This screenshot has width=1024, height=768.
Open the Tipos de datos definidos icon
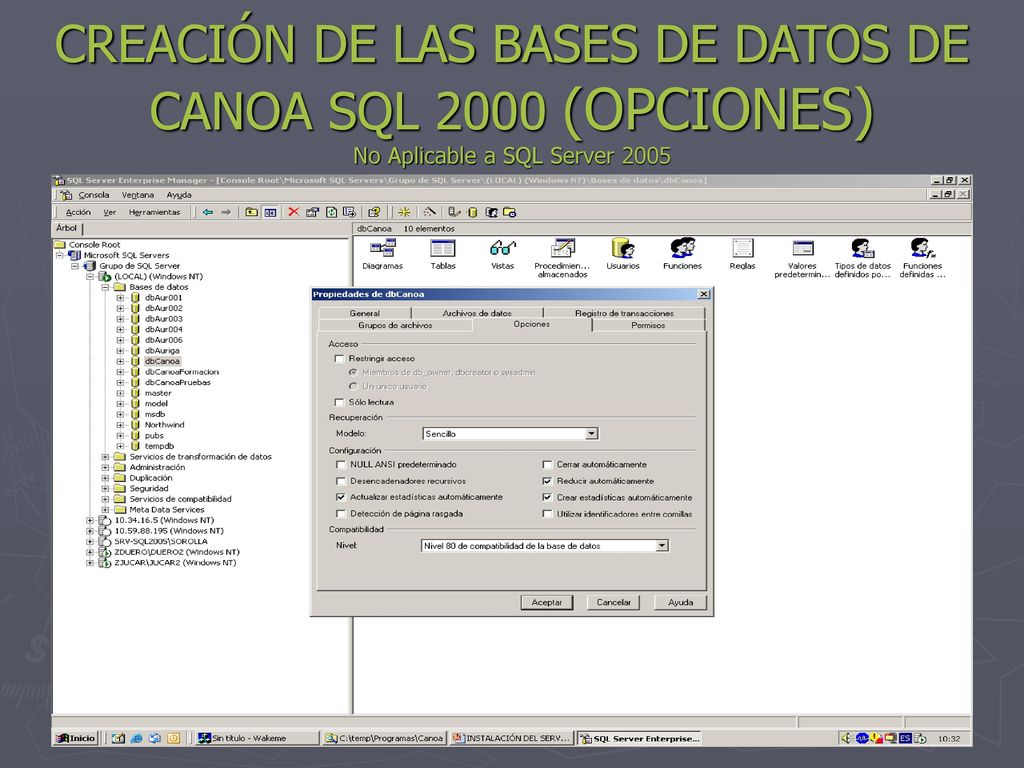tap(862, 258)
